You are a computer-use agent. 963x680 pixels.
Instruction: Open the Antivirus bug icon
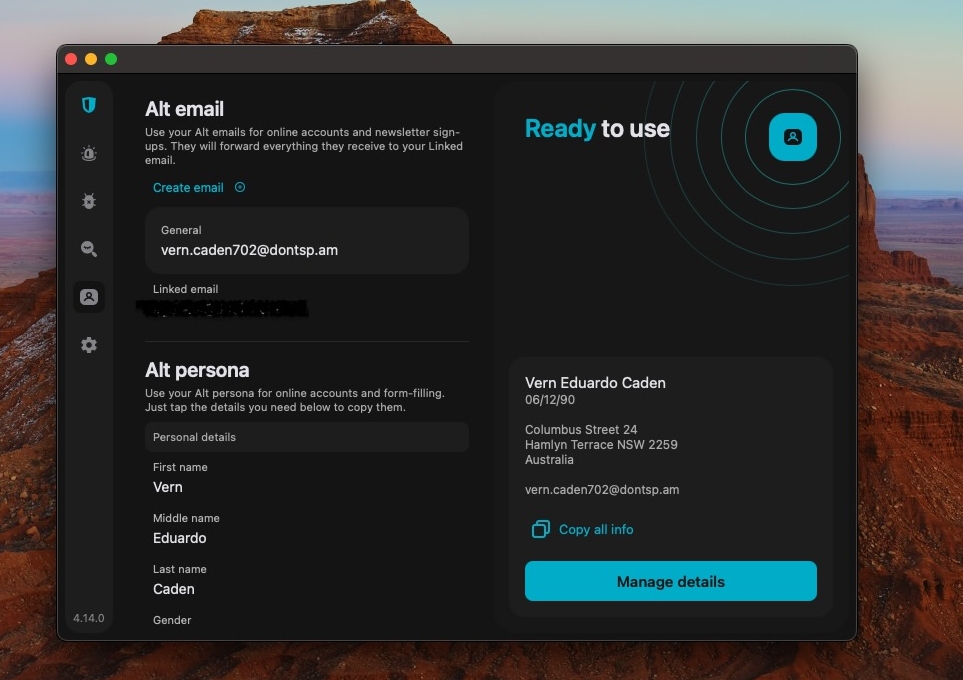point(88,201)
